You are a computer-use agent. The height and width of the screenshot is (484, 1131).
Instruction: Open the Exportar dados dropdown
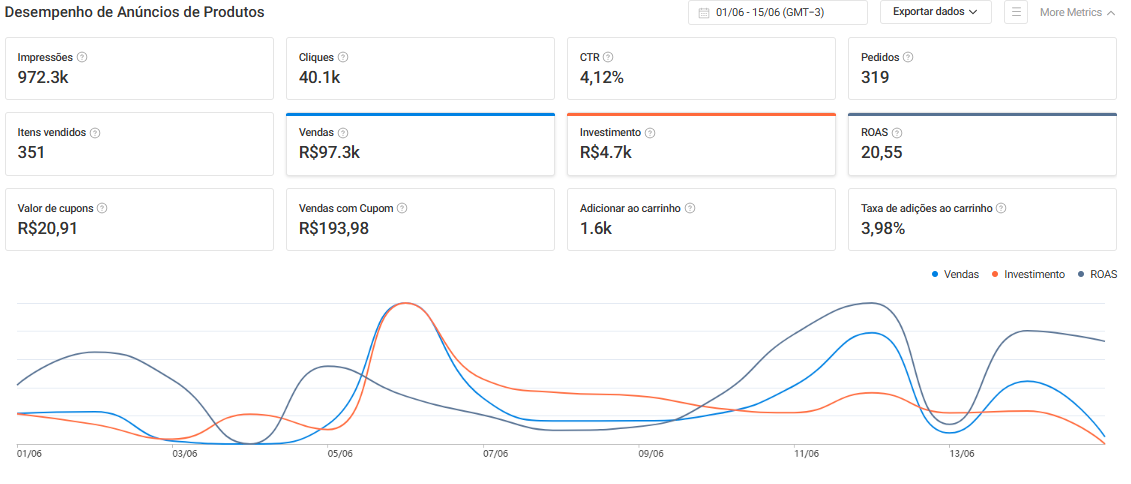click(x=936, y=12)
